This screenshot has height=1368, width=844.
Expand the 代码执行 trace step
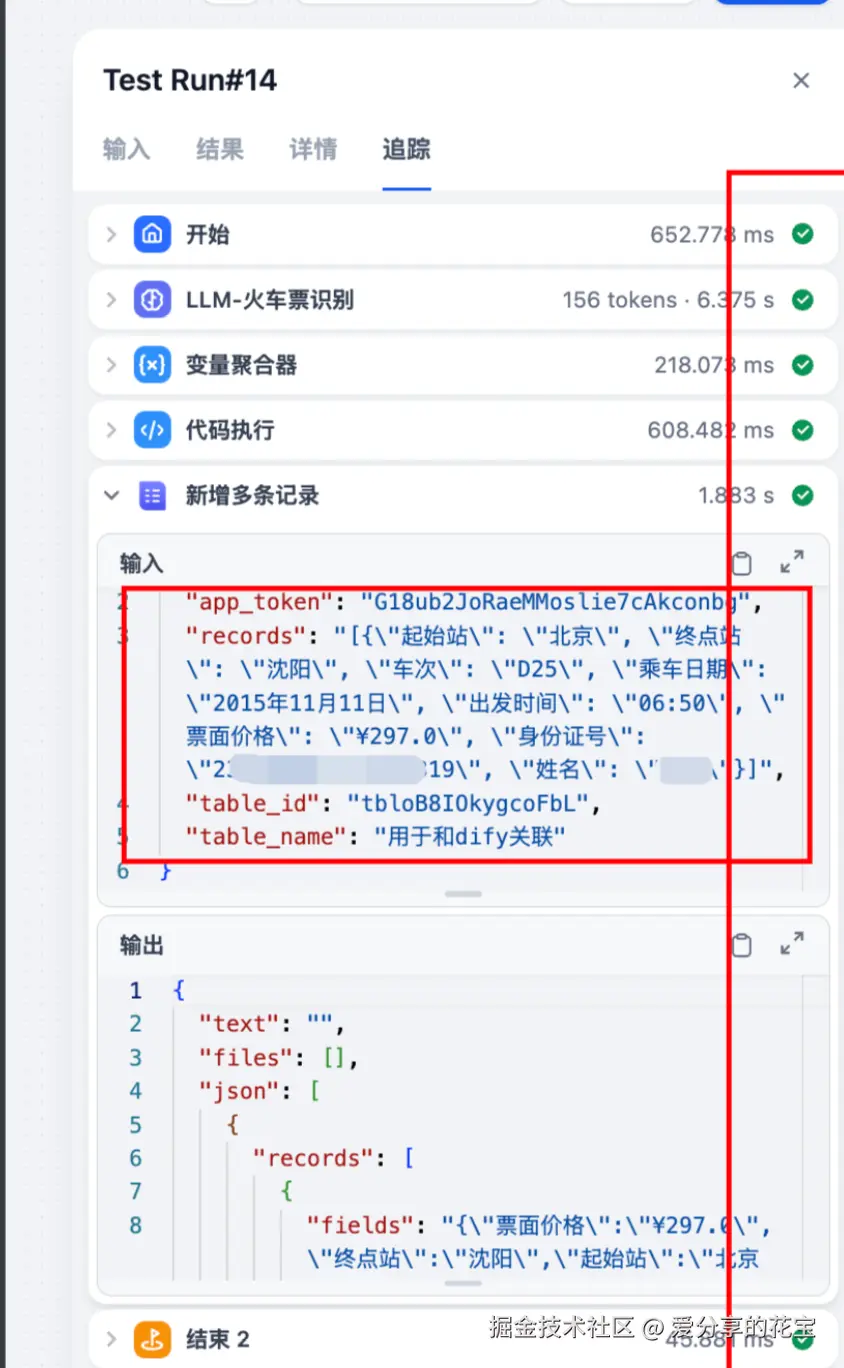(x=112, y=430)
